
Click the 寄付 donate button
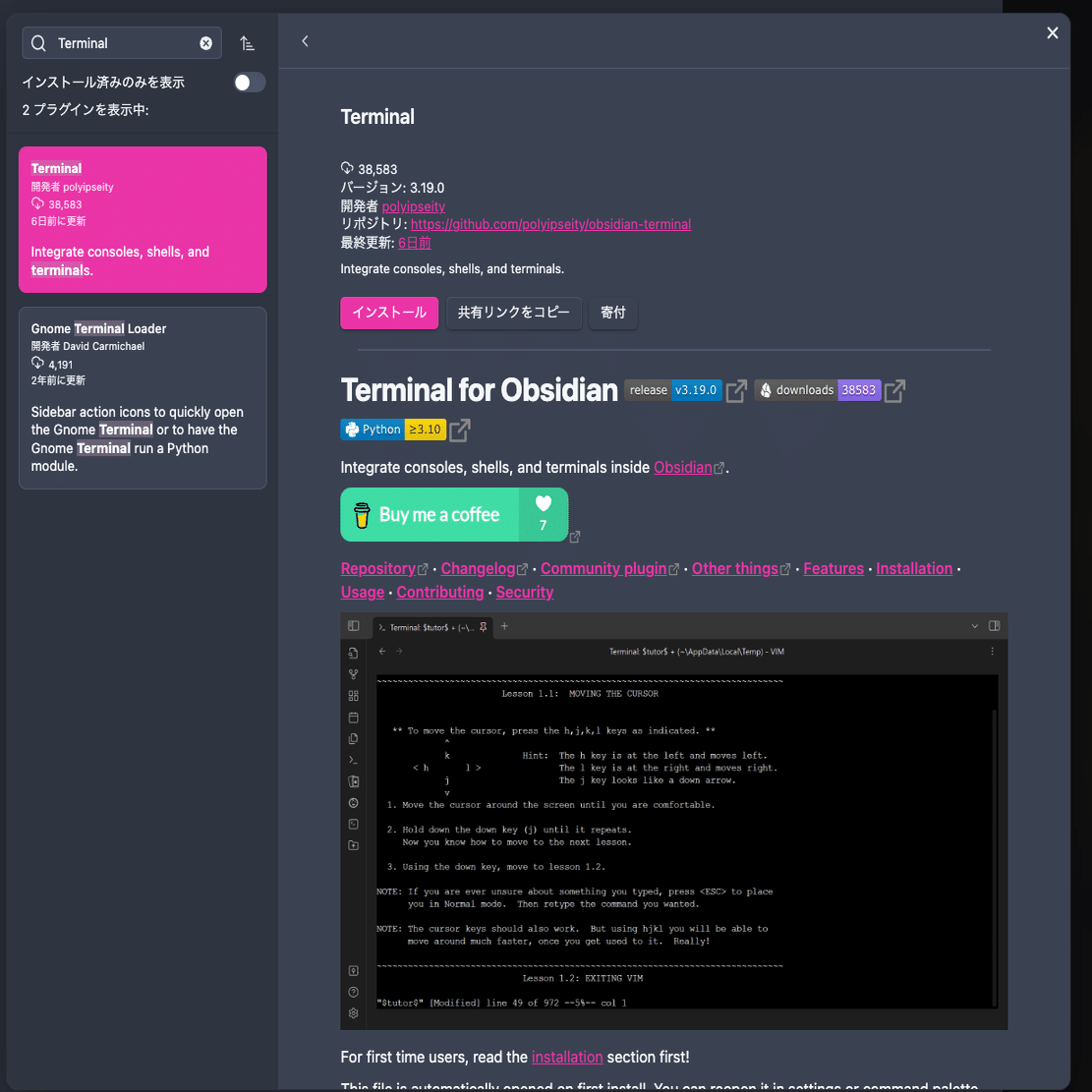[x=613, y=313]
